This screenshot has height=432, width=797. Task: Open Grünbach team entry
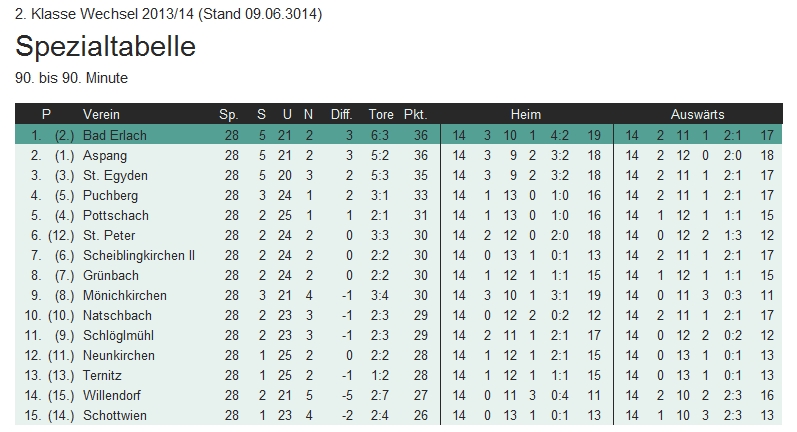pyautogui.click(x=110, y=276)
